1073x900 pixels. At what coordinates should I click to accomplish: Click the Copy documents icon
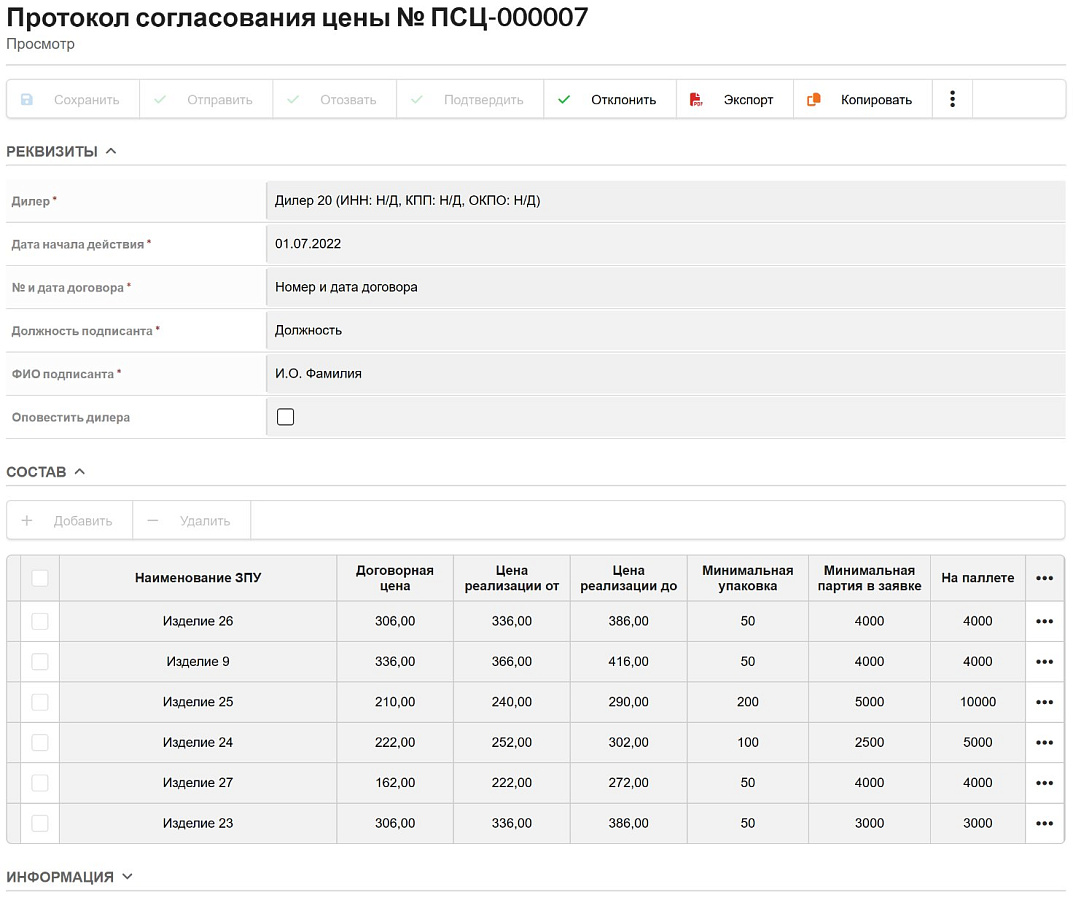click(814, 100)
